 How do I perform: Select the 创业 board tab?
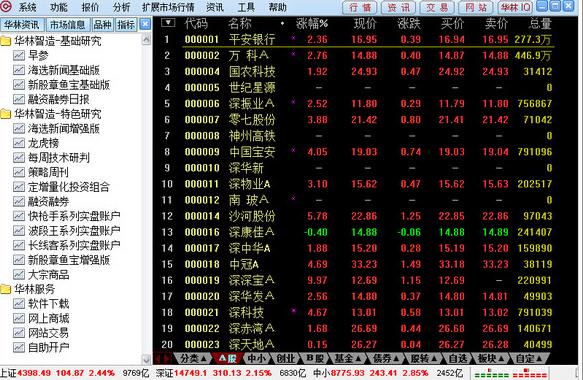(286, 358)
